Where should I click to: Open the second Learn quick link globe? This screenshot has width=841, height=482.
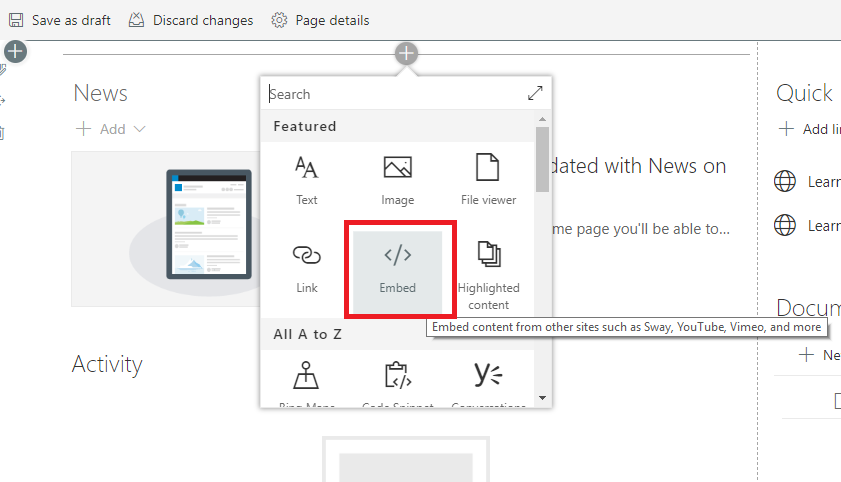point(785,225)
